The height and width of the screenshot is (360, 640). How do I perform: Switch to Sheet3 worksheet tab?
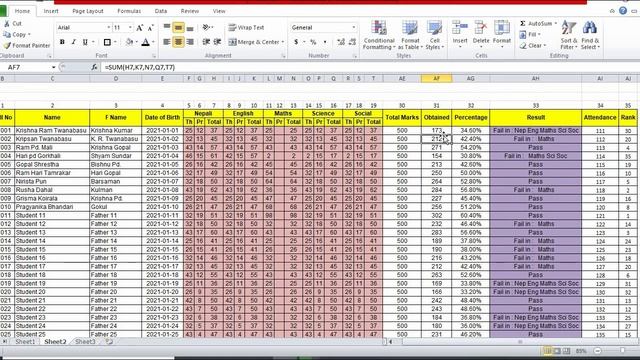point(85,342)
